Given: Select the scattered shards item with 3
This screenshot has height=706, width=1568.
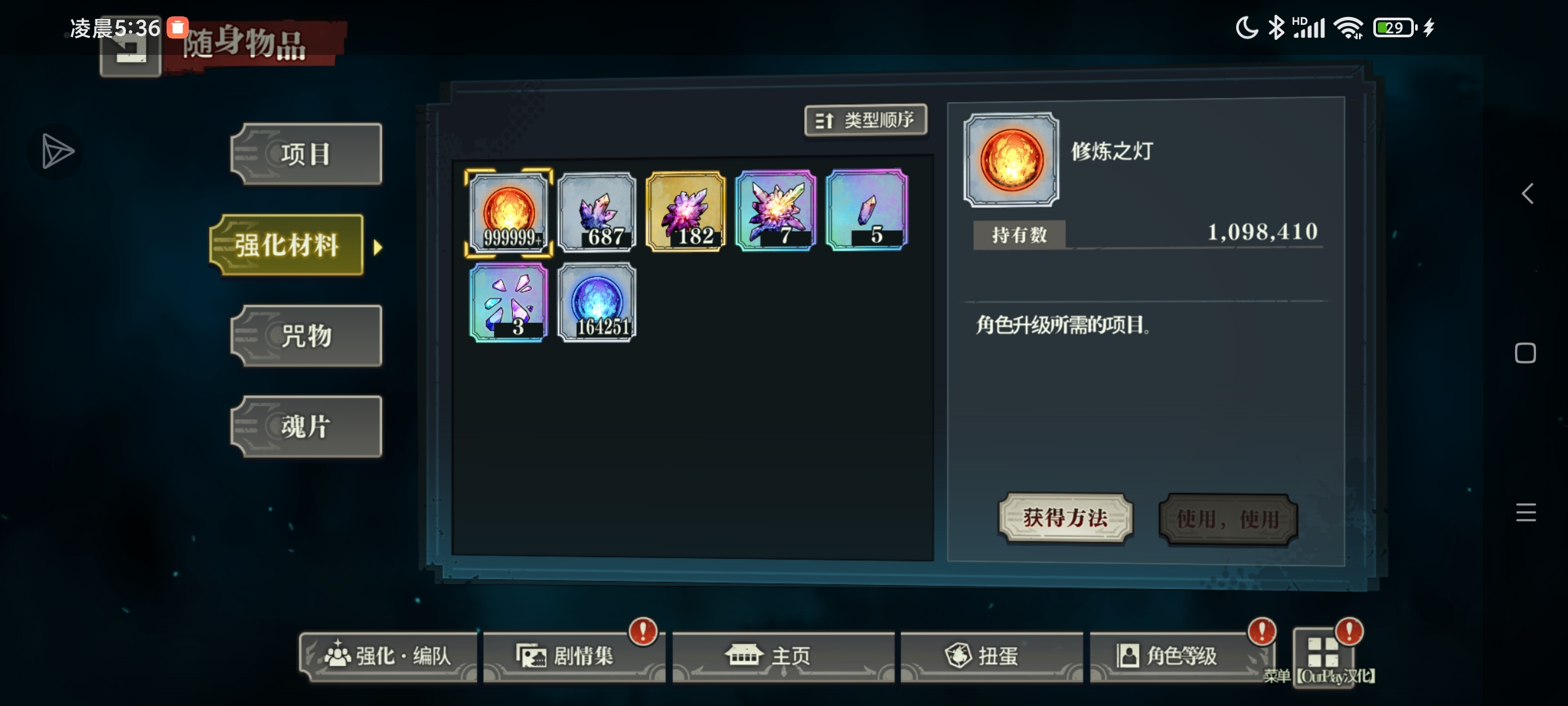Looking at the screenshot, I should tap(508, 303).
